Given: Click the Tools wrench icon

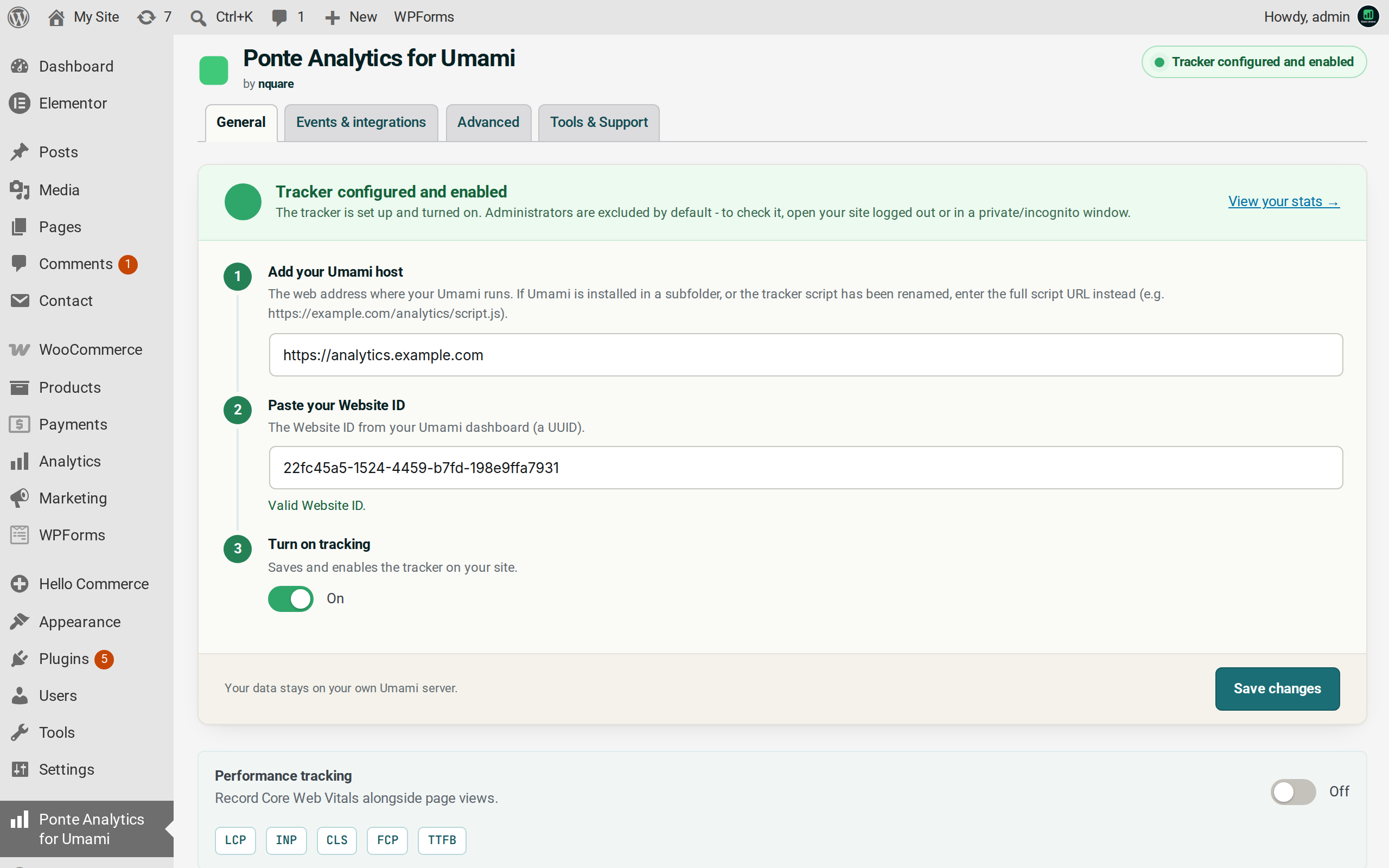Looking at the screenshot, I should click(20, 732).
